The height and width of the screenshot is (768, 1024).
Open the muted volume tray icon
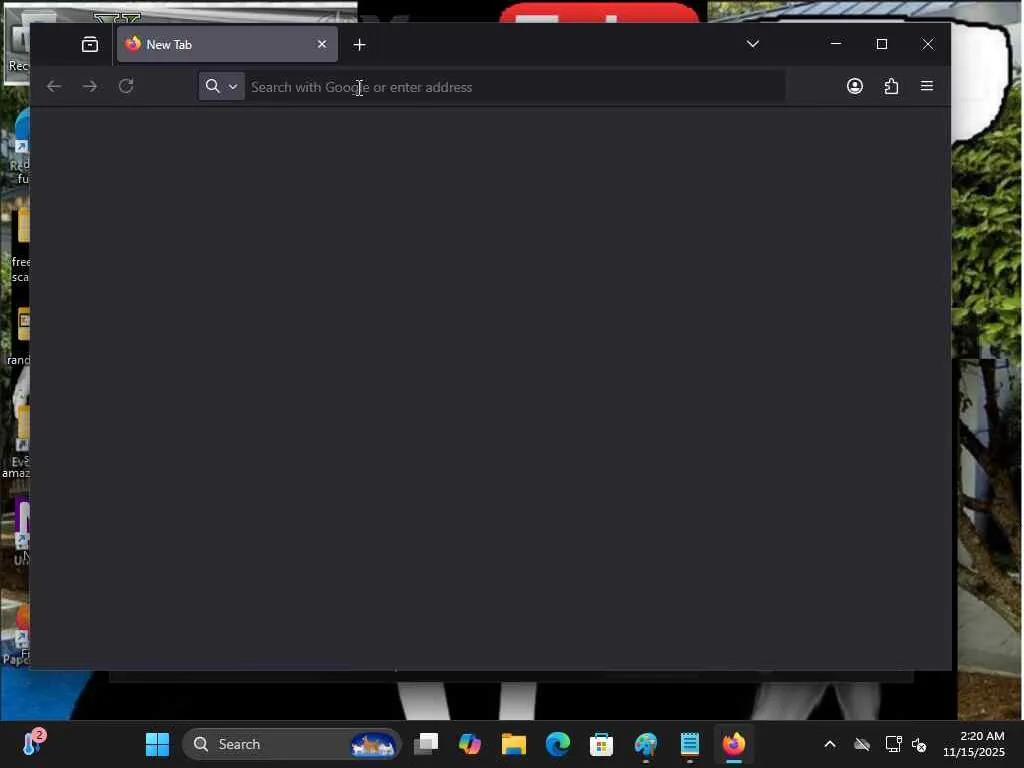point(920,744)
